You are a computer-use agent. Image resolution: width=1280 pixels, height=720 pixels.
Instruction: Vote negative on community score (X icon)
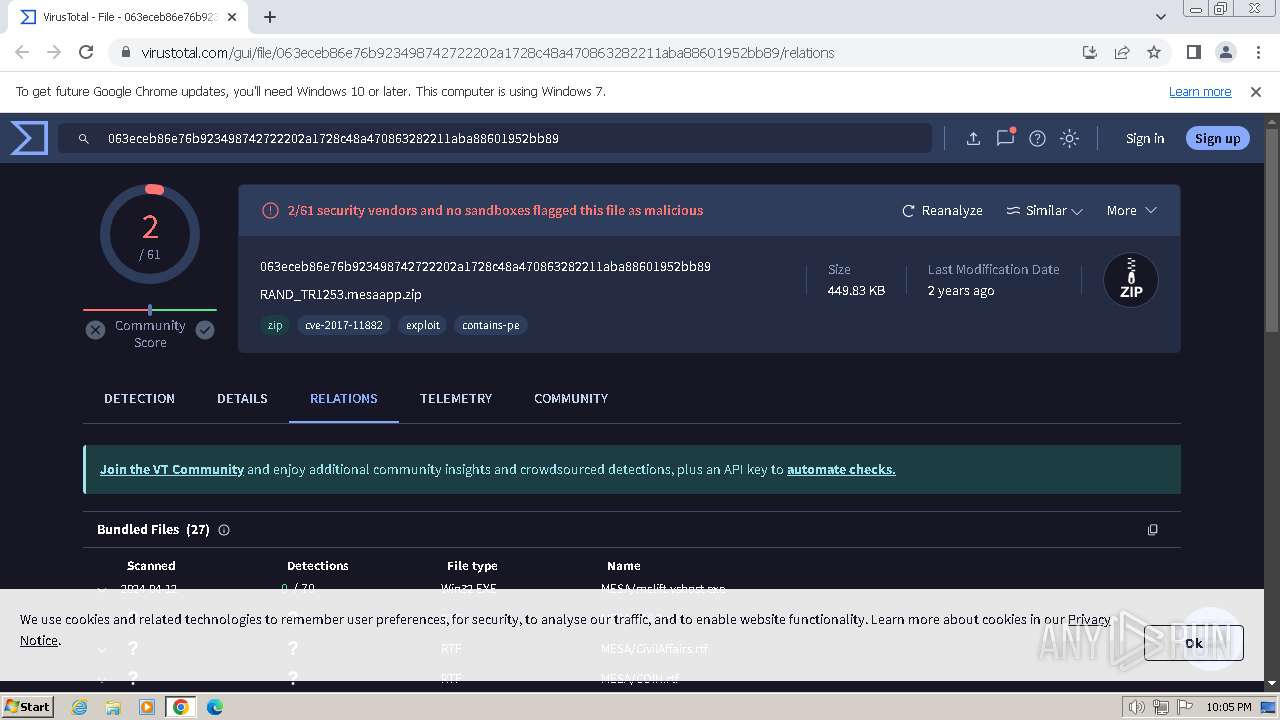pyautogui.click(x=95, y=330)
